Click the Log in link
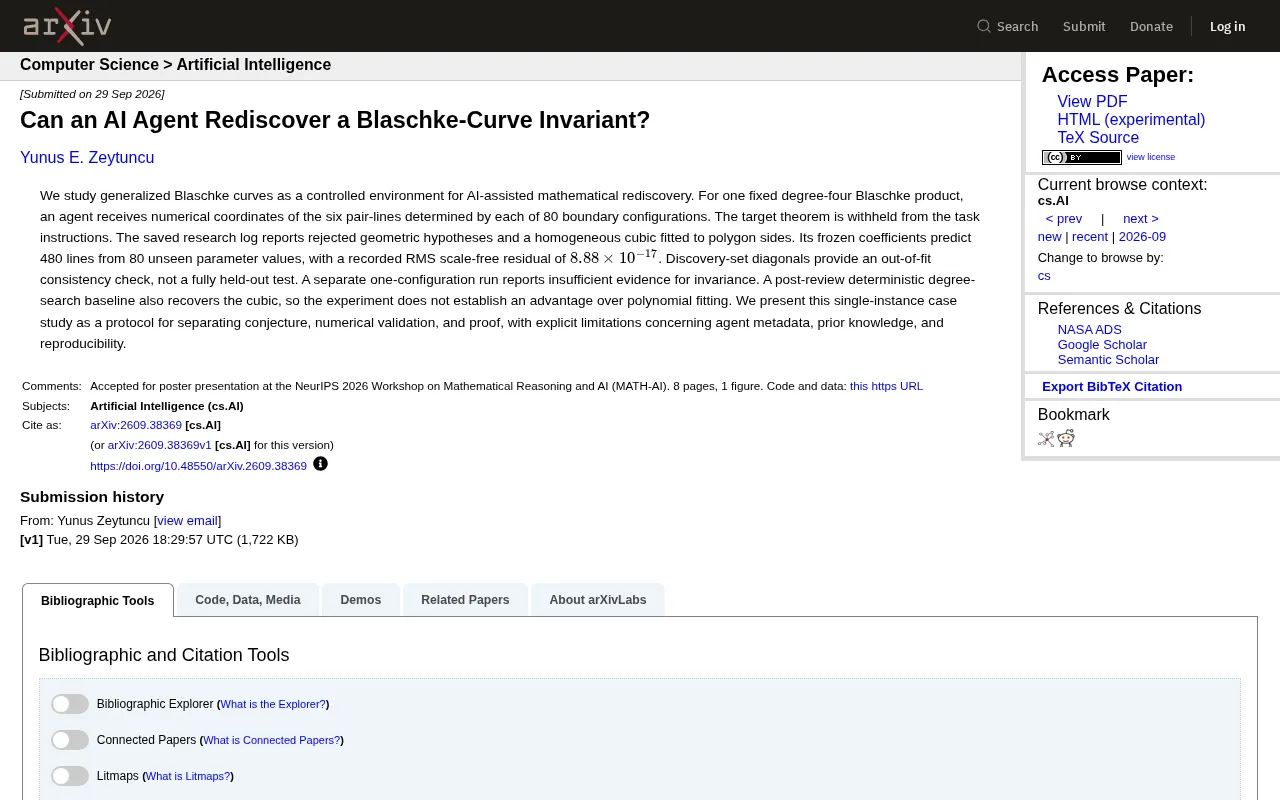Screen dimensions: 1280x800 coord(1228,26)
